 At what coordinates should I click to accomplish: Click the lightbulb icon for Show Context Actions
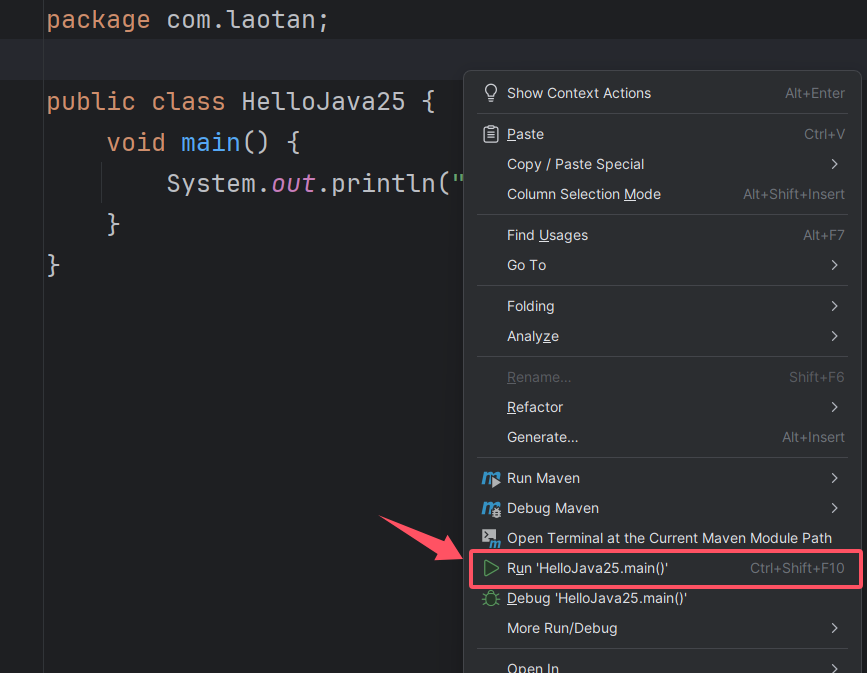click(490, 93)
